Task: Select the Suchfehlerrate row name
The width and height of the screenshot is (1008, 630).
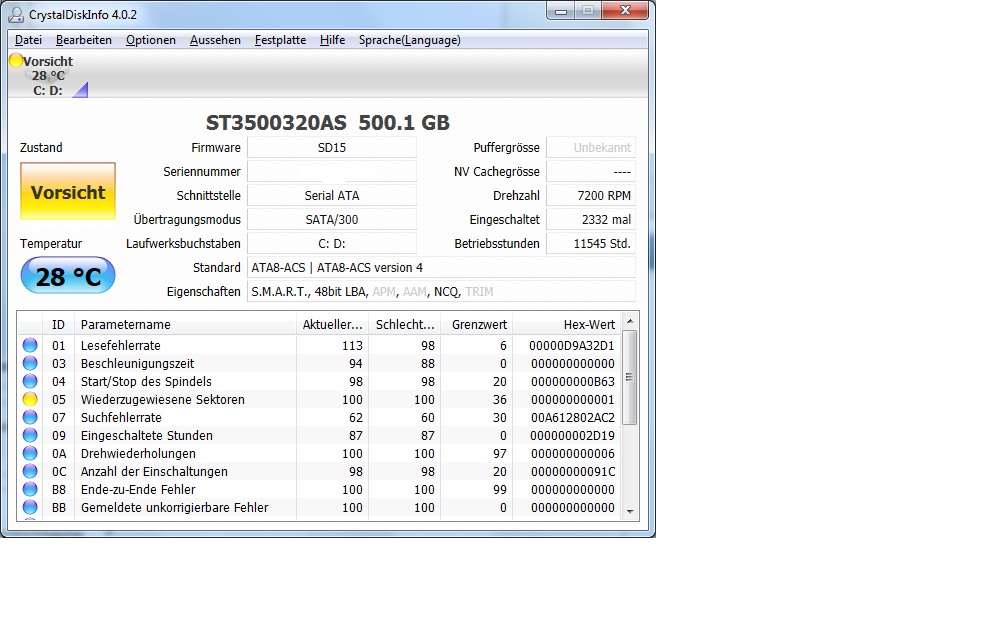Action: coord(121,417)
